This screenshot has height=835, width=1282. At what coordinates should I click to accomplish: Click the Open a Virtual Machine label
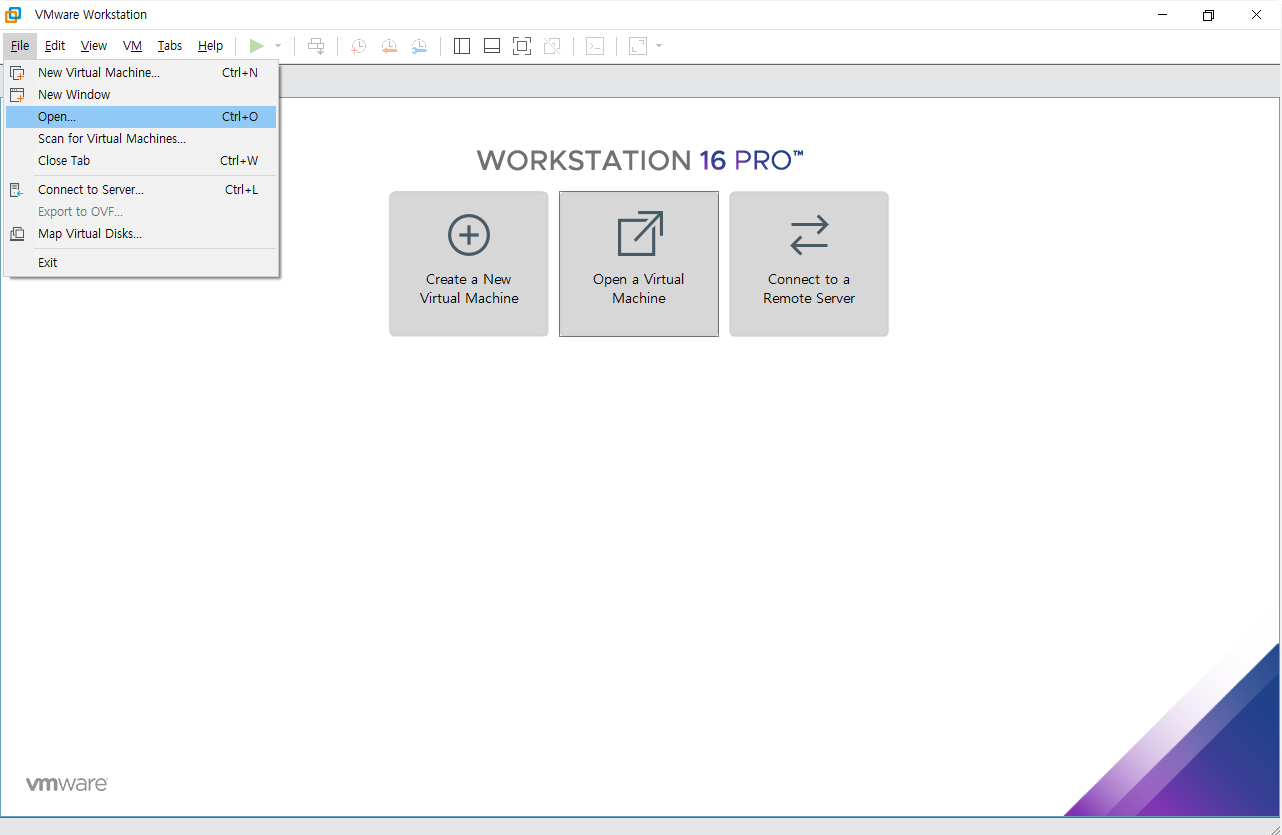(639, 289)
